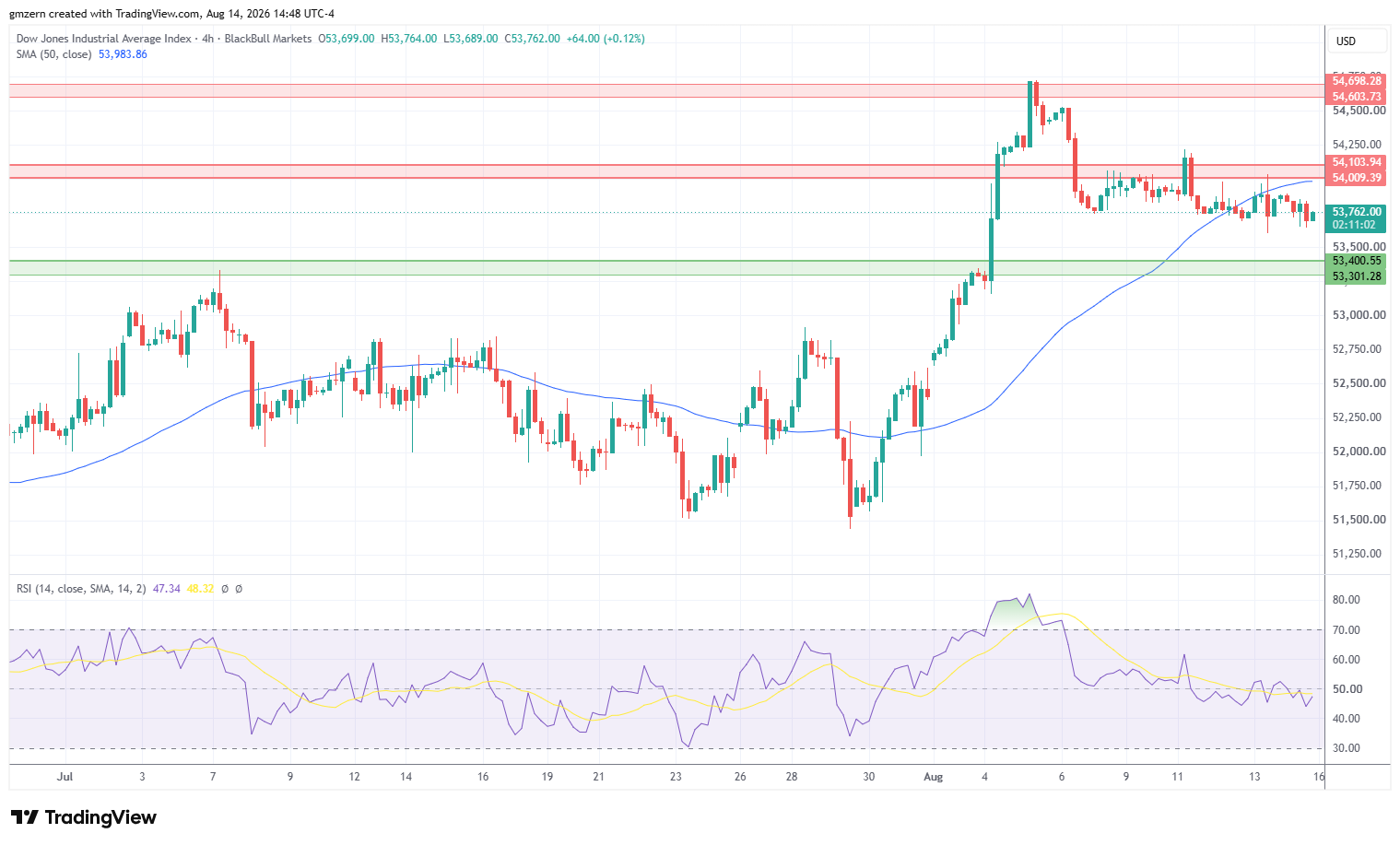This screenshot has height=845, width=1400.
Task: Click the 28 date label on the time axis
Action: 792,777
